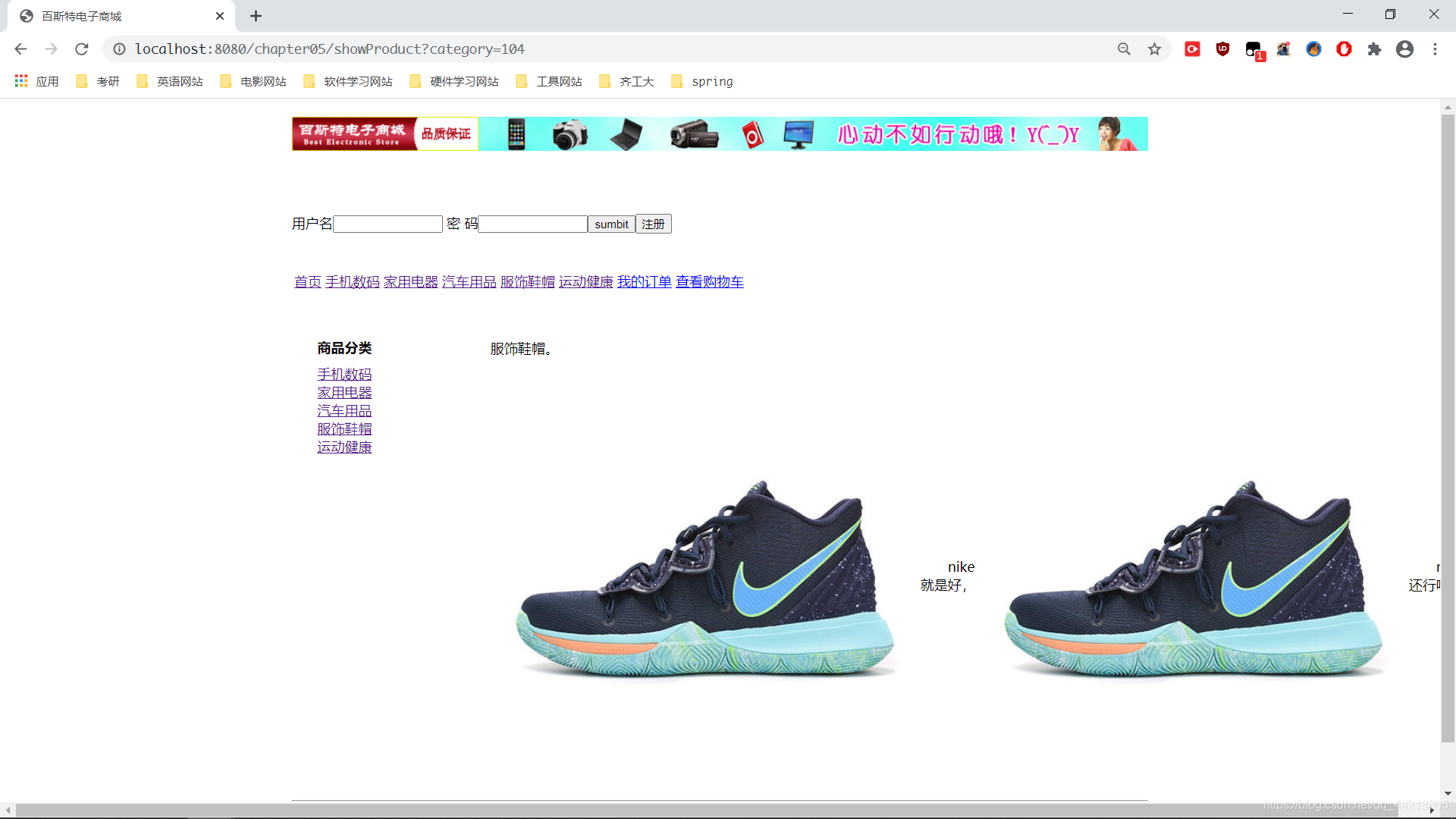Click the horizontal scrollbar thumb
The width and height of the screenshot is (1456, 819).
tap(707, 811)
